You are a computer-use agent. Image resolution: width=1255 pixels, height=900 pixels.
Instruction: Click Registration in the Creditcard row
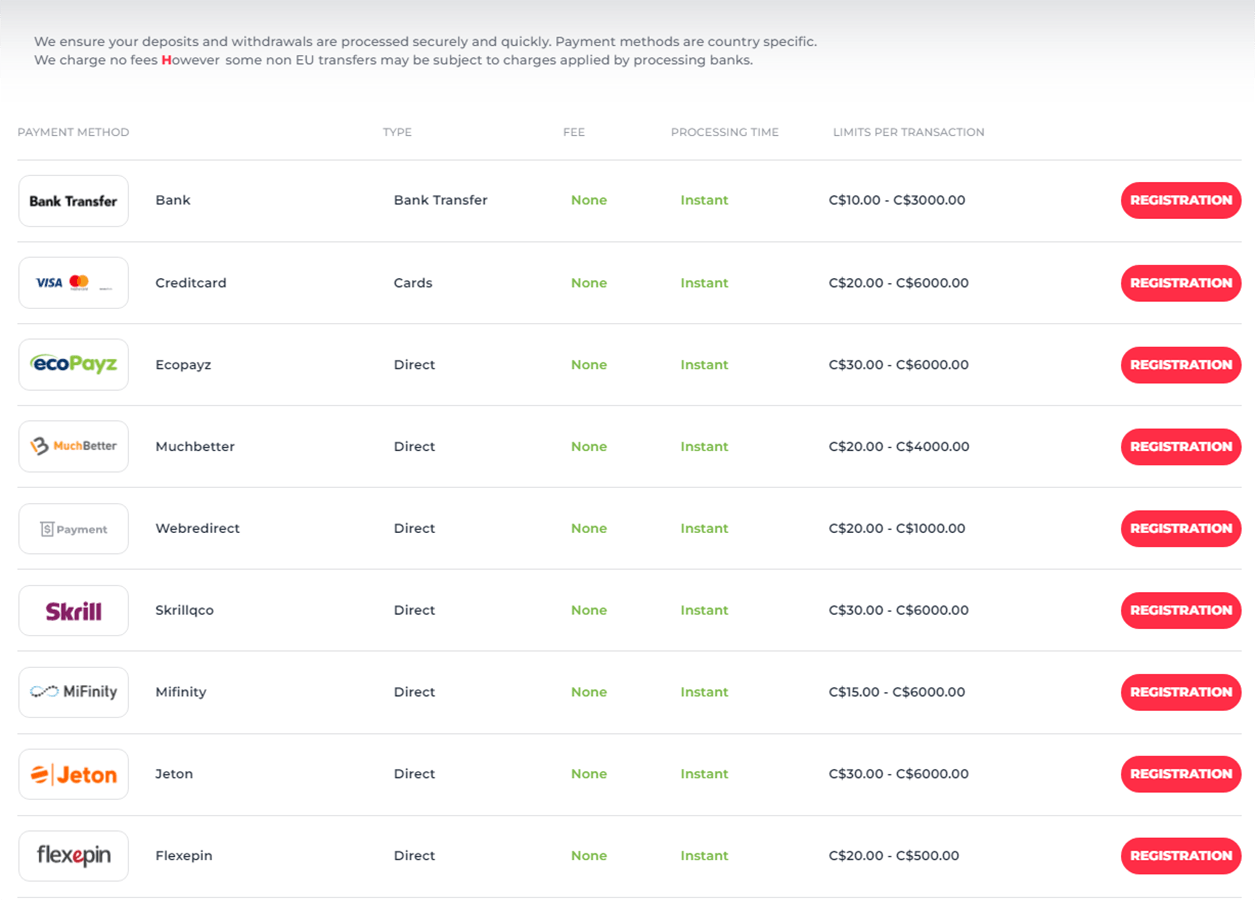pos(1180,283)
